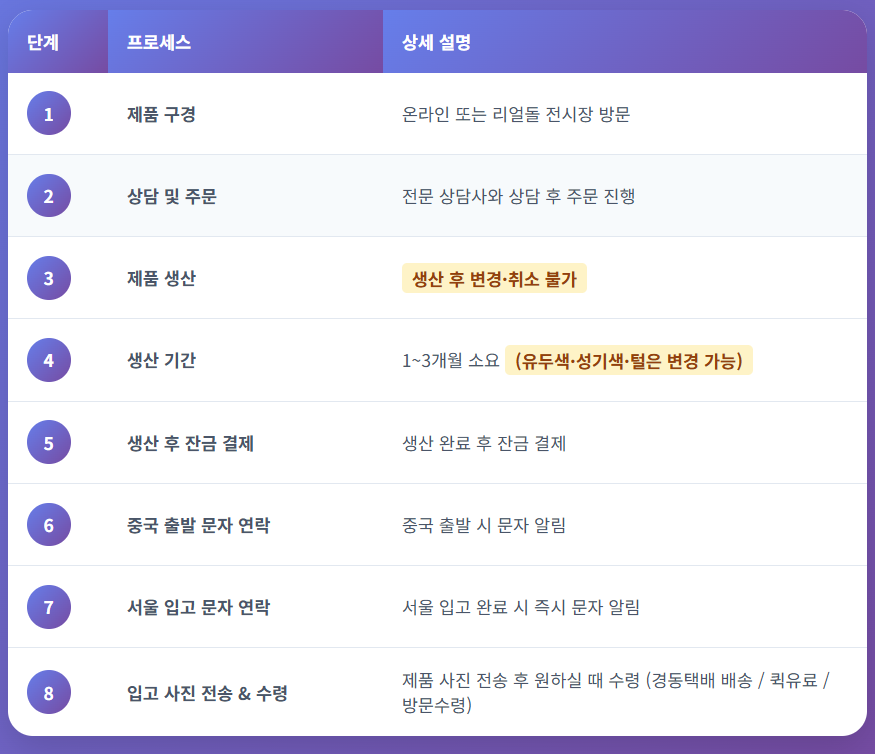Click the 서울 입고 문자 연락 label
This screenshot has width=875, height=754.
[x=198, y=607]
